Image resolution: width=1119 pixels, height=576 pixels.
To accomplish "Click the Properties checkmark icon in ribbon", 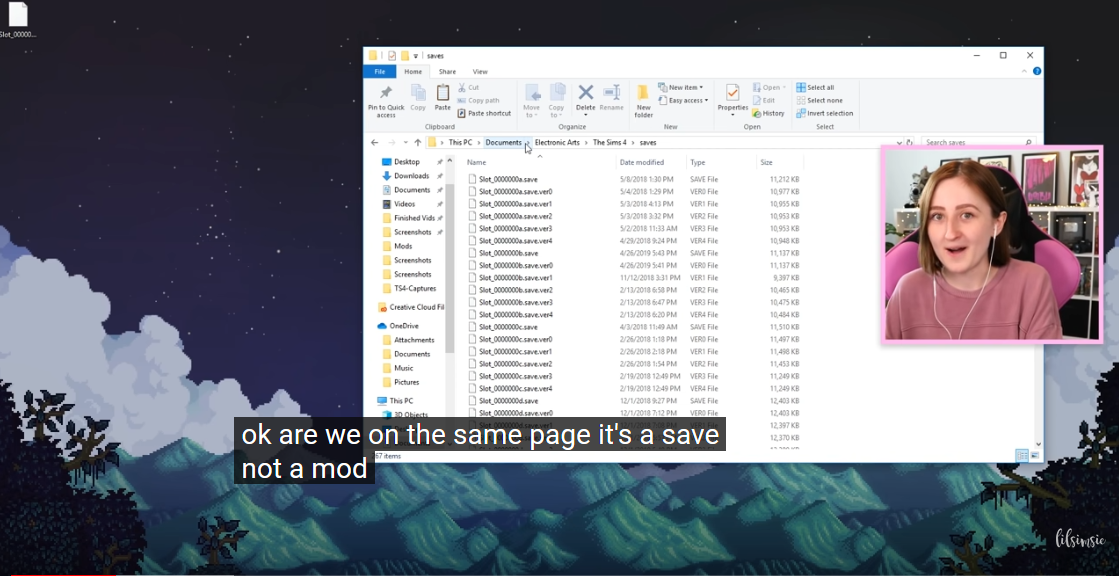I will tap(732, 93).
